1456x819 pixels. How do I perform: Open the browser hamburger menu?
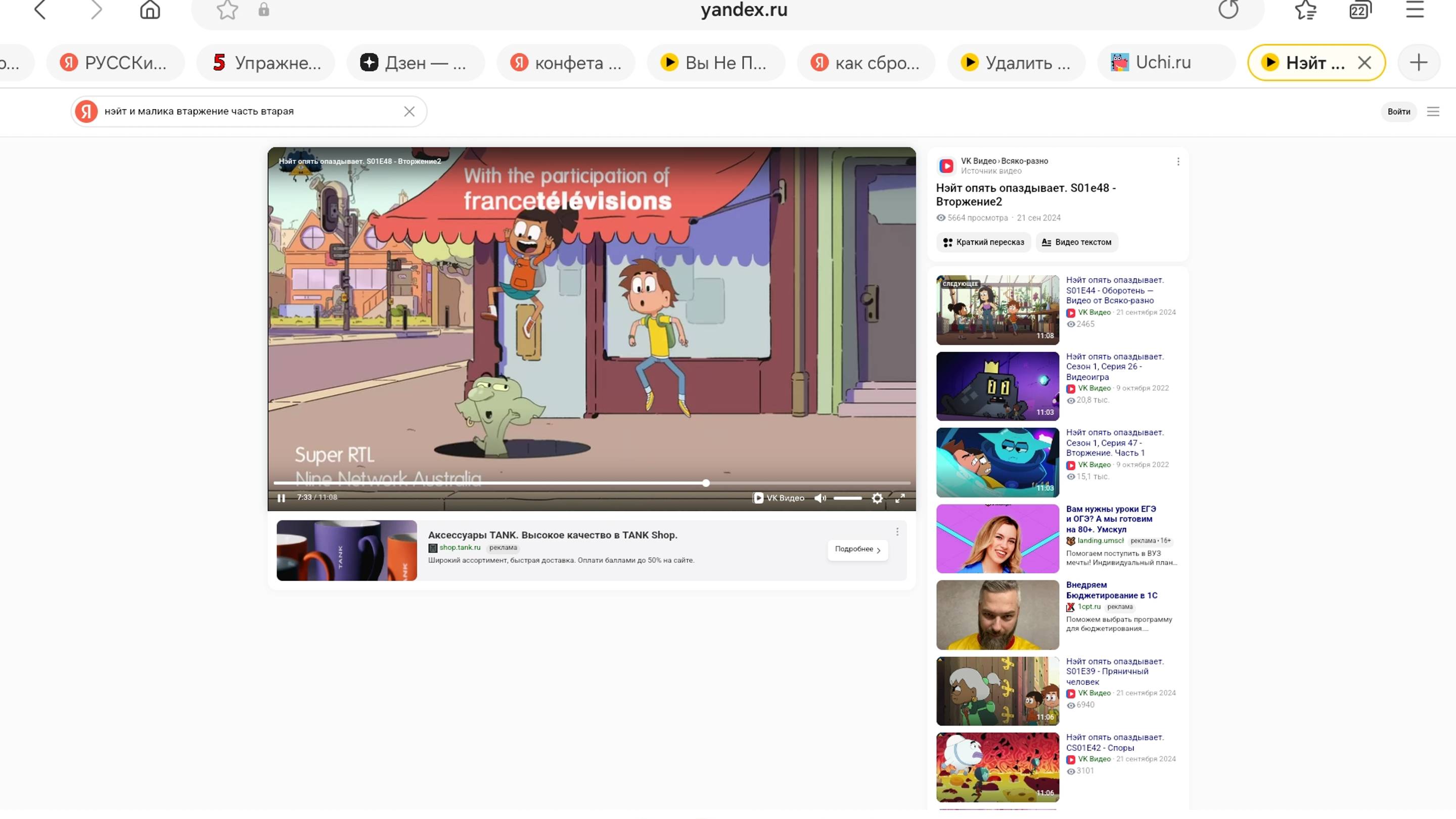point(1415,10)
